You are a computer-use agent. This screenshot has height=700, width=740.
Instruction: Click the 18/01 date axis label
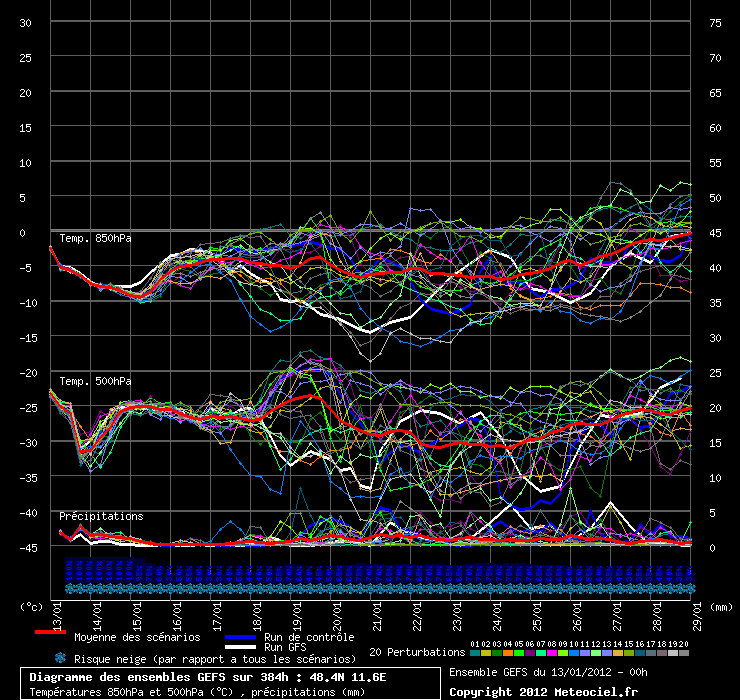click(257, 616)
